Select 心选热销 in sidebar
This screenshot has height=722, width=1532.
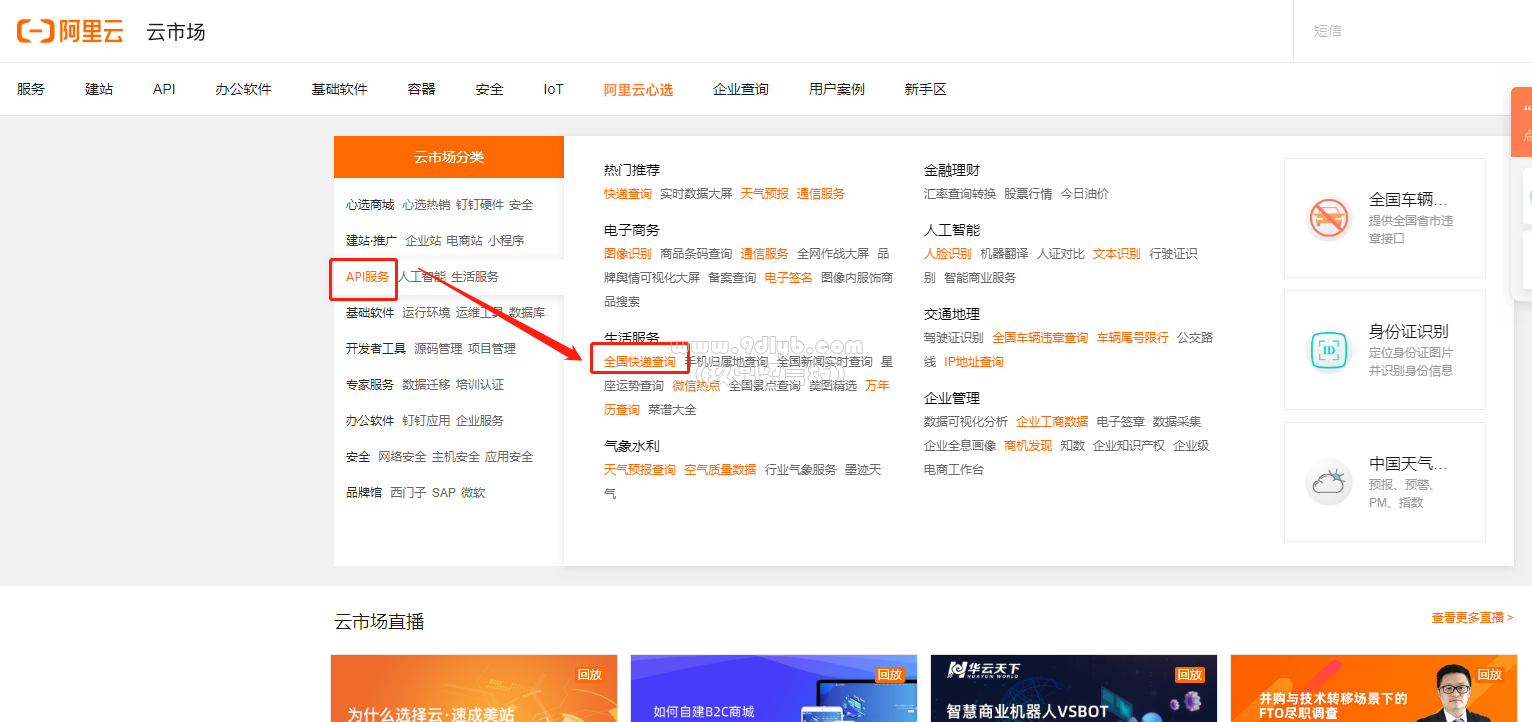tap(426, 205)
